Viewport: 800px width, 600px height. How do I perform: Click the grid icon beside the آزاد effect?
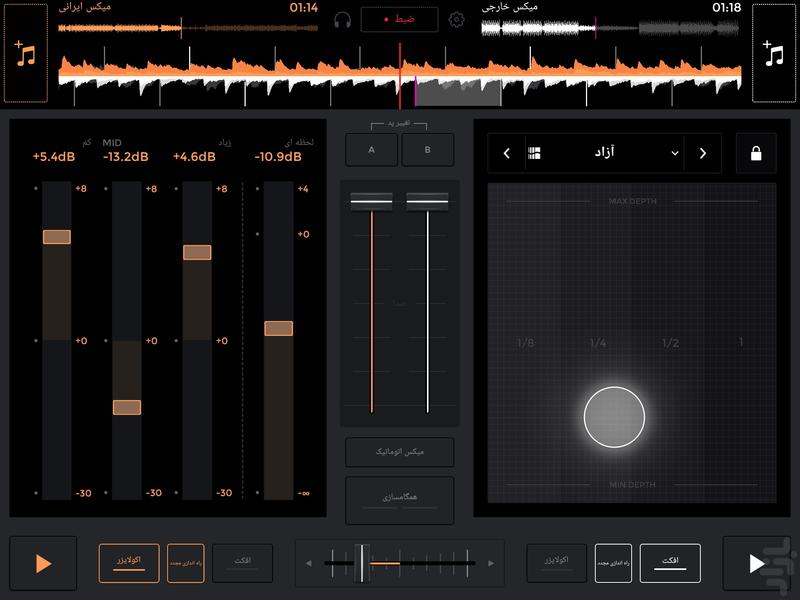pyautogui.click(x=534, y=153)
